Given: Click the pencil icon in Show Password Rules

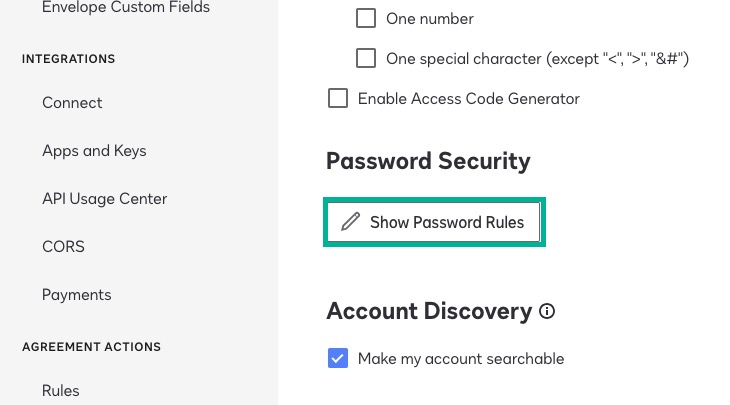Looking at the screenshot, I should [x=351, y=222].
